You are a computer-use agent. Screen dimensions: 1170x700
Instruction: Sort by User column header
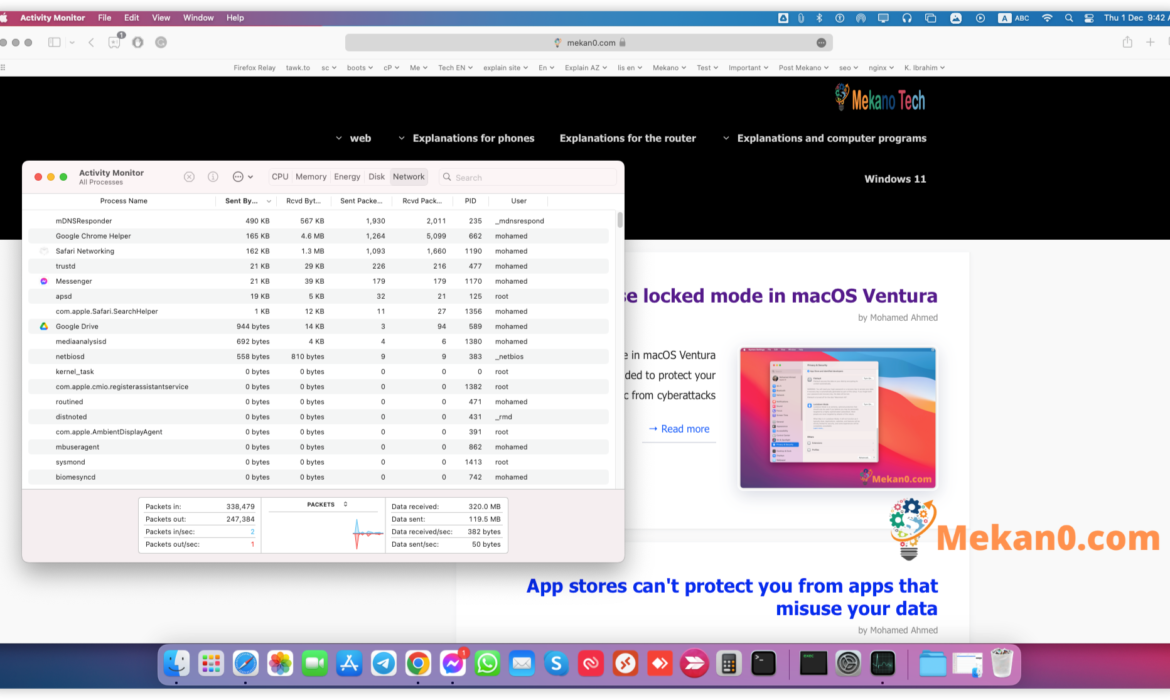coord(519,201)
